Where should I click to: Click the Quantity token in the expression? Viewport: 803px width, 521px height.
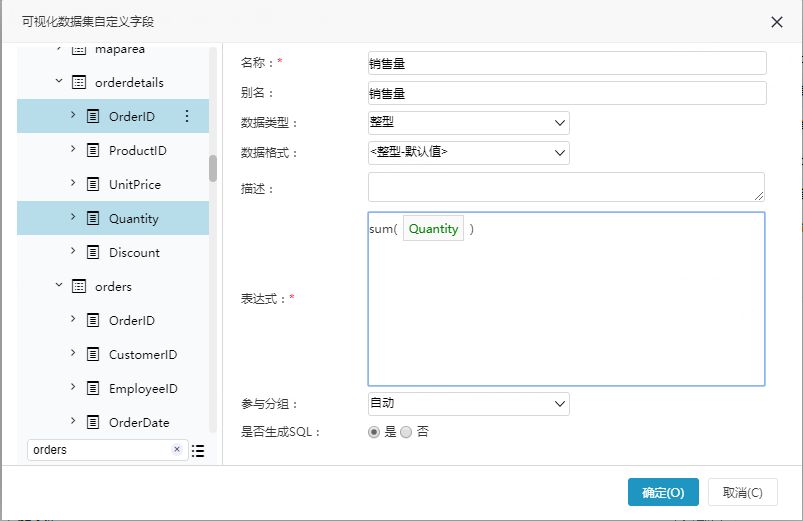tap(433, 228)
